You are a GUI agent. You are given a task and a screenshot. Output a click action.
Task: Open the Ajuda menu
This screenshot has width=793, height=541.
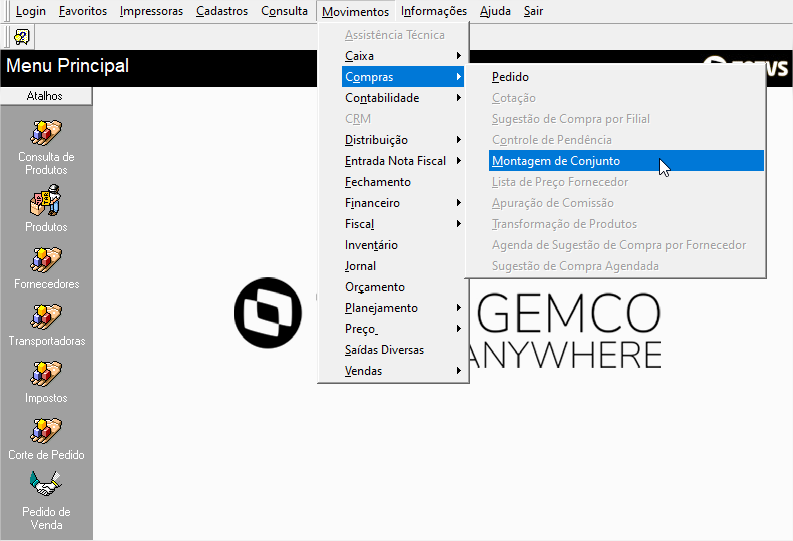pos(495,11)
